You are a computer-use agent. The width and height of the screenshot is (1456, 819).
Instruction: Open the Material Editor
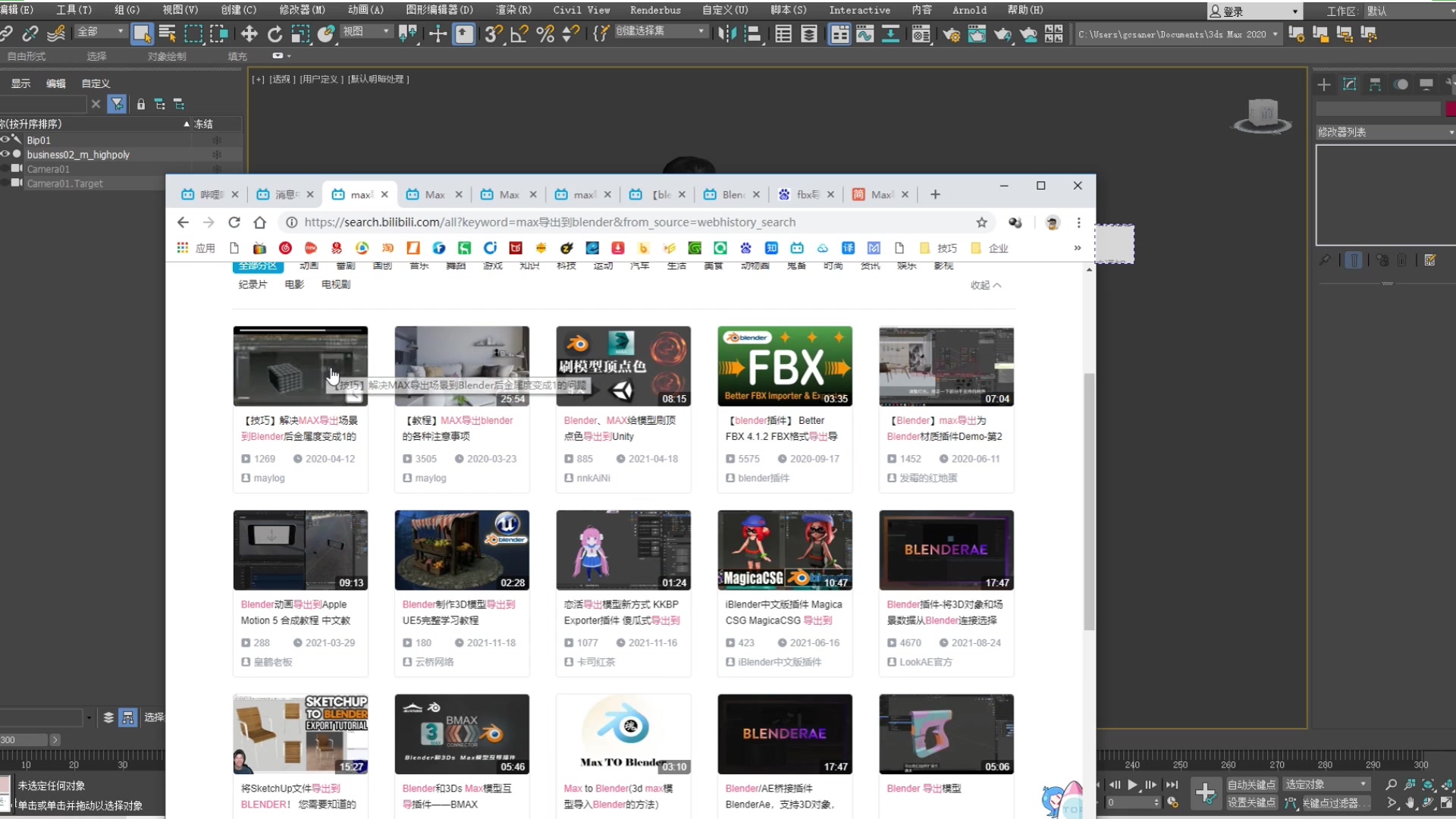tap(921, 34)
